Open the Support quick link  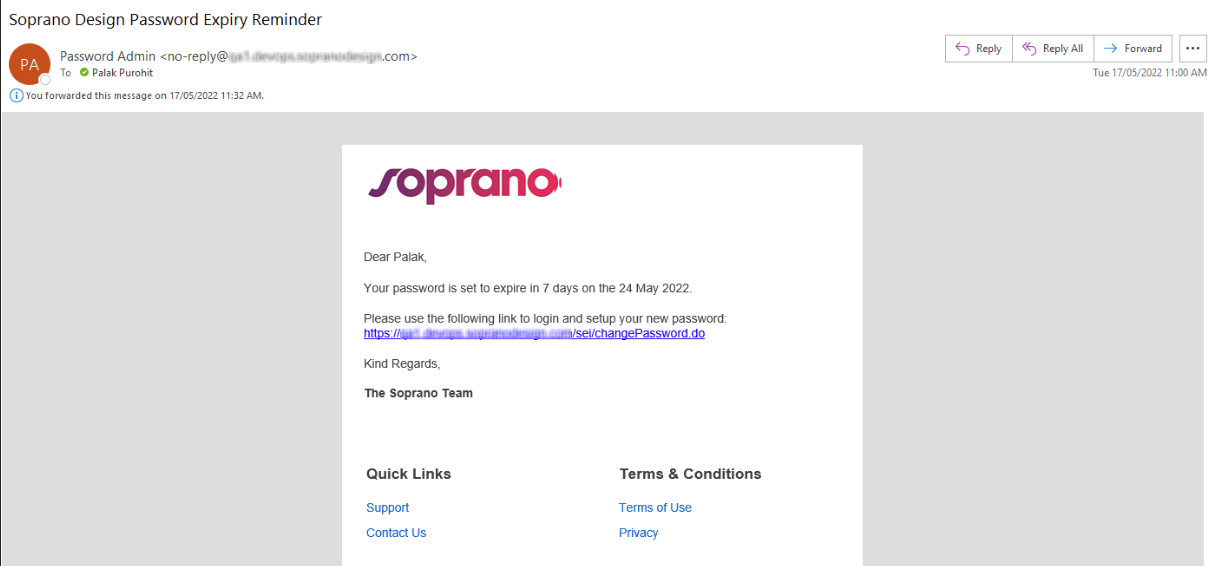point(387,508)
